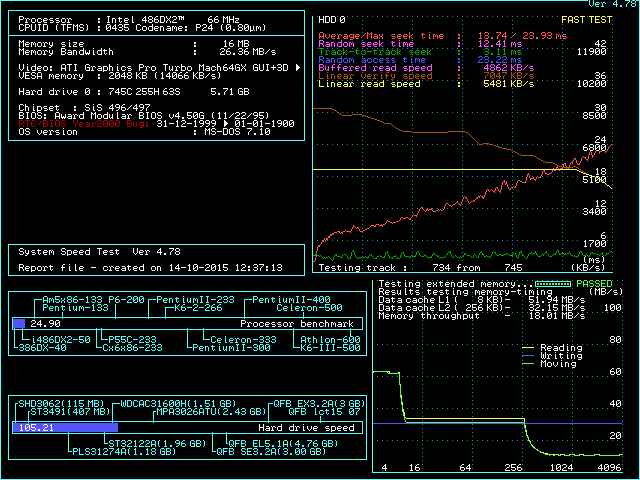The width and height of the screenshot is (640, 480).
Task: Click the Cx6x86-233 reference label
Action: [x=132, y=348]
